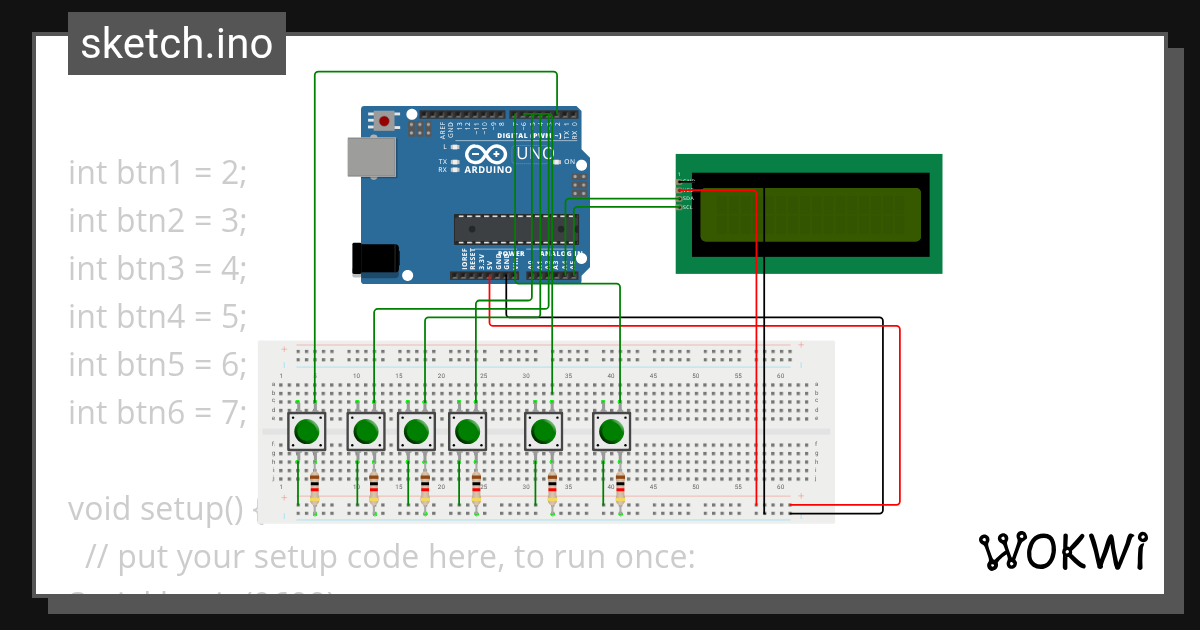Click the 5V pin header on the Arduino
This screenshot has height=630, width=1200.
489,275
